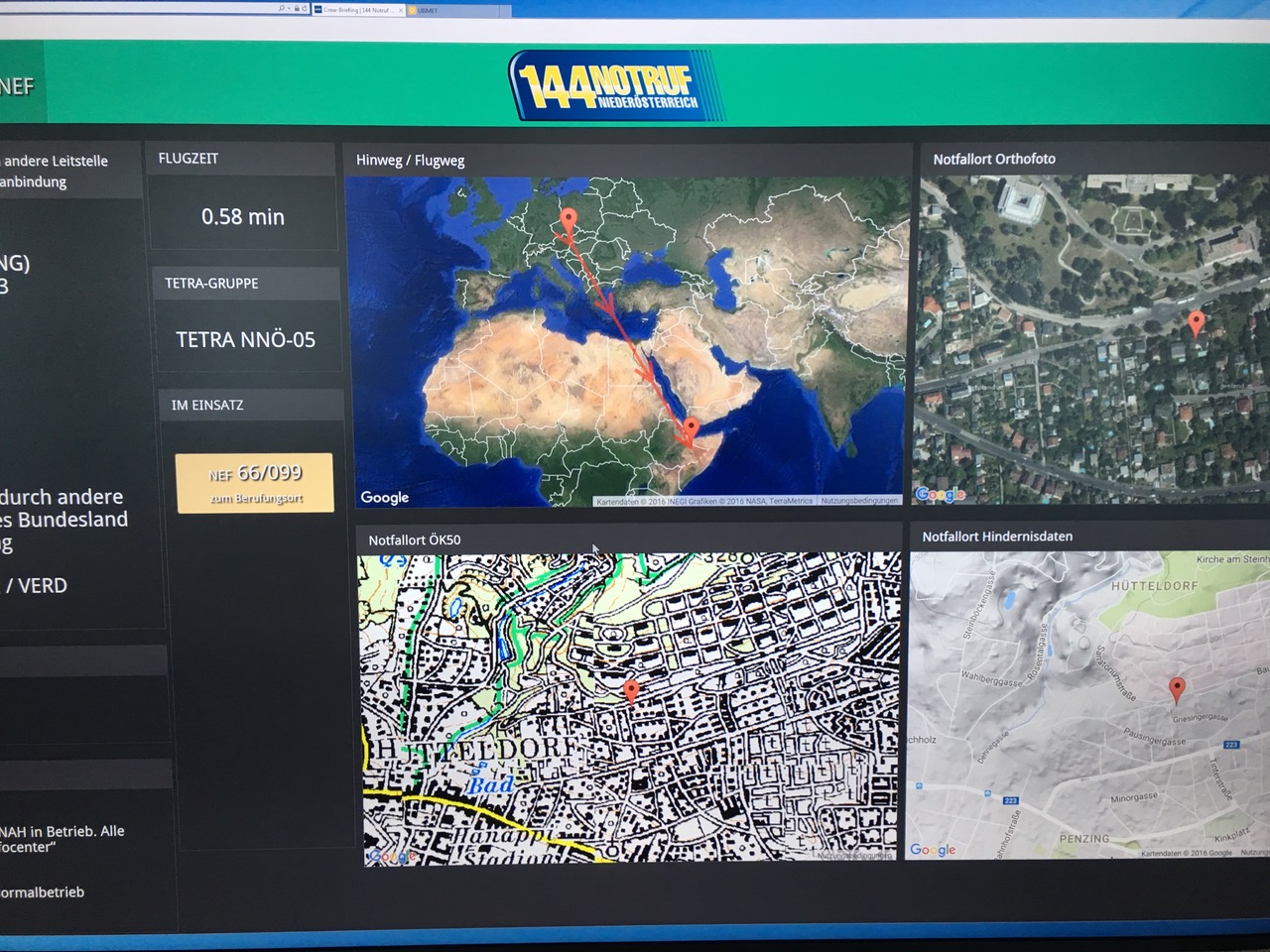Click the Hinweg / Flugweg panel title

coord(411,160)
